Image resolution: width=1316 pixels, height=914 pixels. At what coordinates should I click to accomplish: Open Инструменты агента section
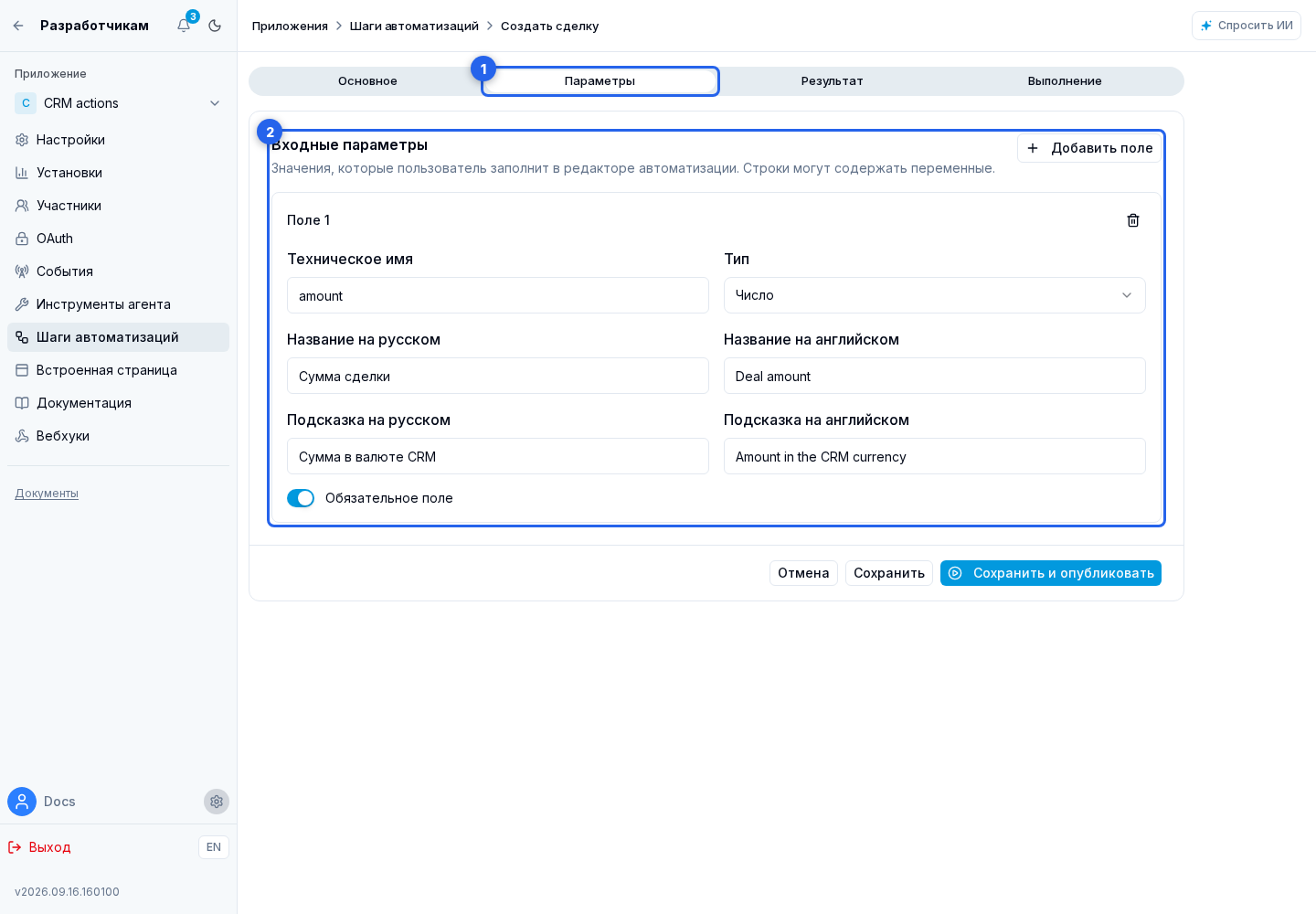click(x=119, y=304)
